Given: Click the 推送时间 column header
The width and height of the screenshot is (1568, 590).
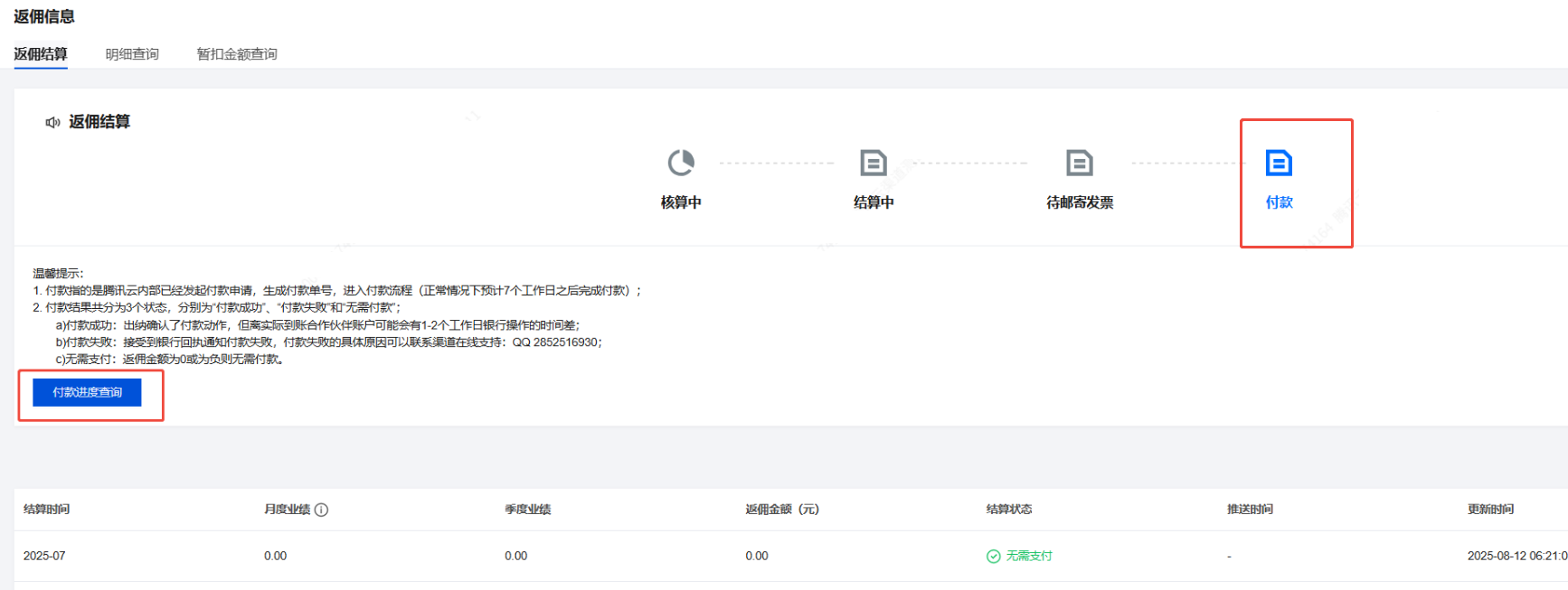Looking at the screenshot, I should point(1250,510).
